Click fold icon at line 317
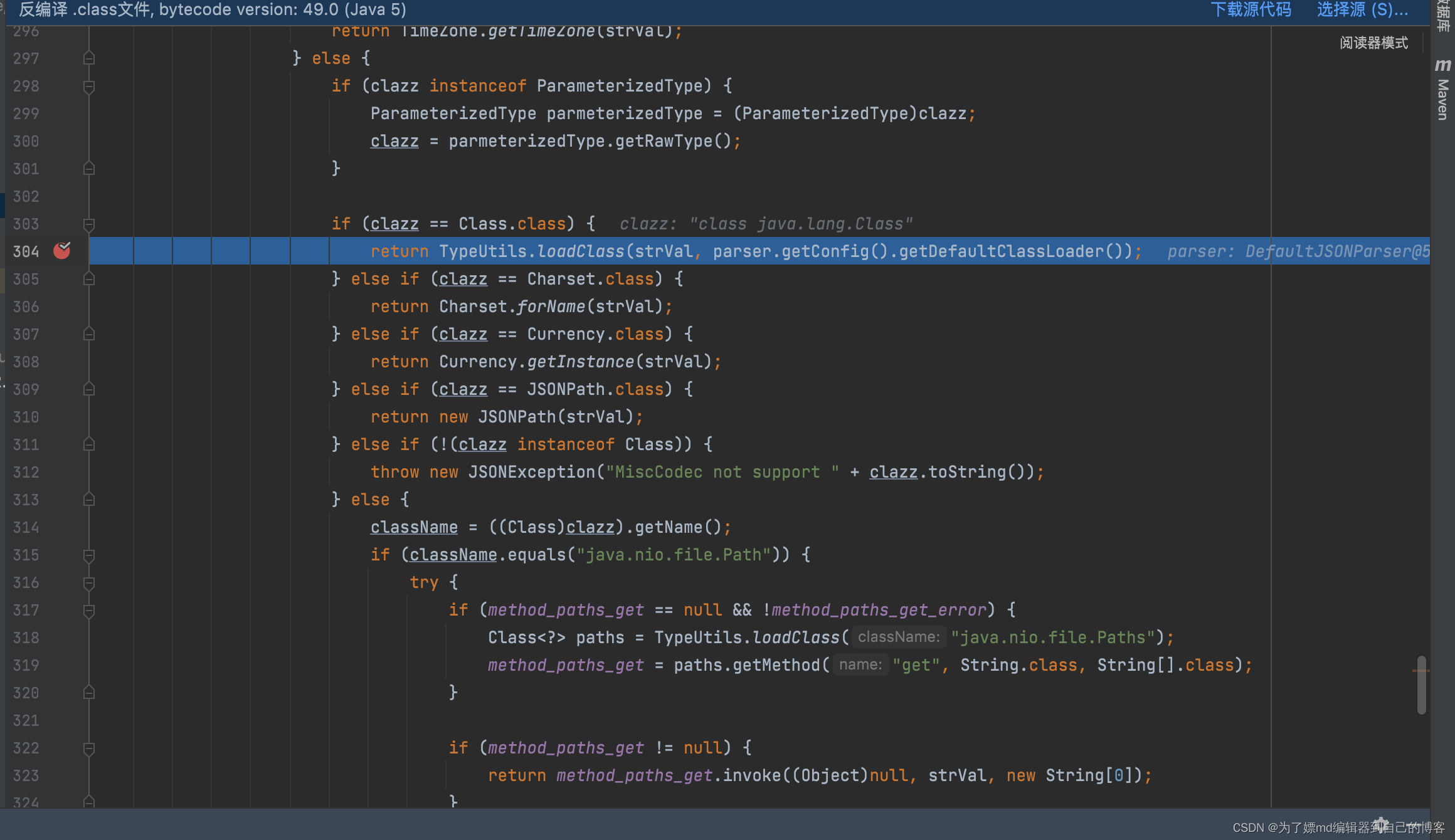Image resolution: width=1455 pixels, height=840 pixels. 89,610
